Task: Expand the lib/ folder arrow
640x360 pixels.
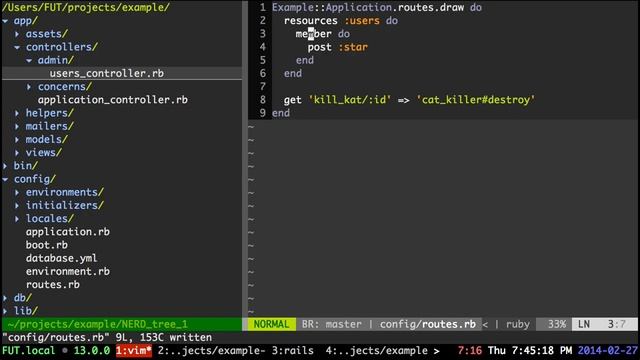Action: pyautogui.click(x=5, y=311)
